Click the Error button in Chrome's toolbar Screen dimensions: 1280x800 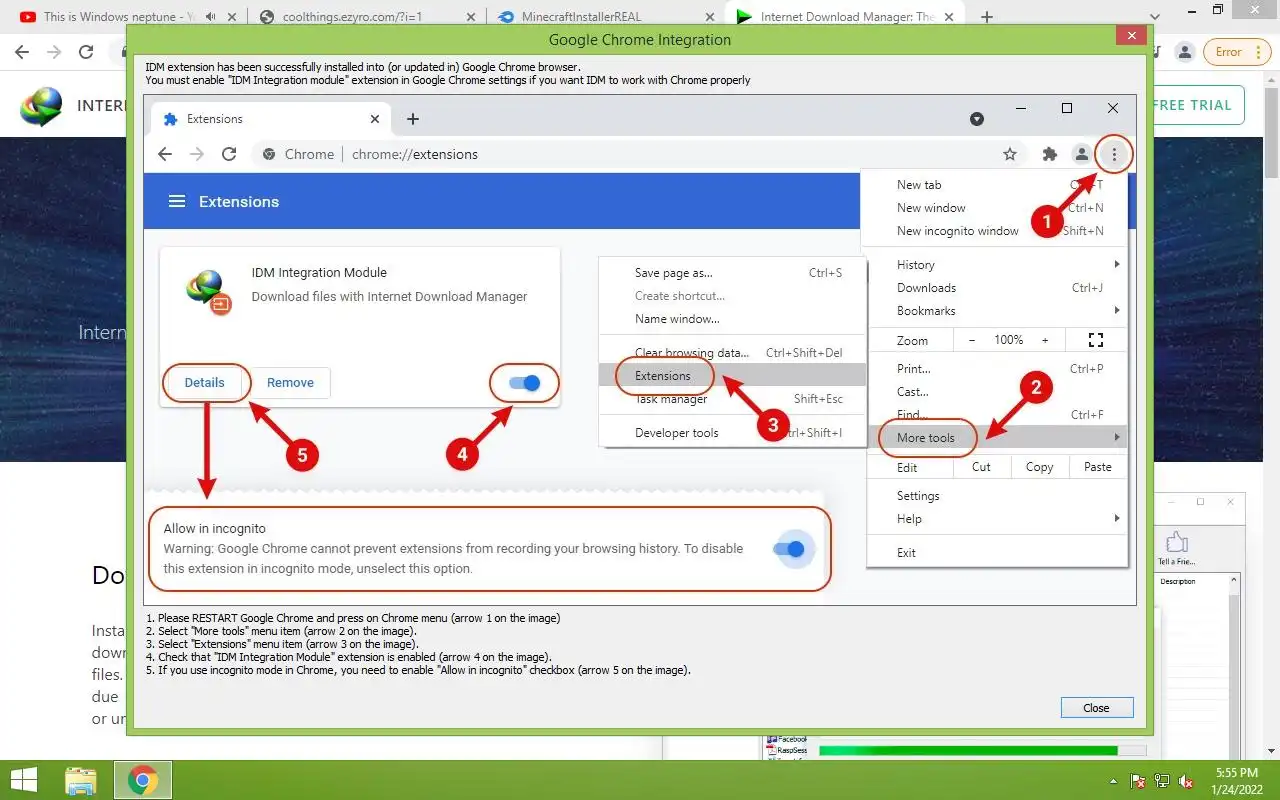pos(1228,52)
